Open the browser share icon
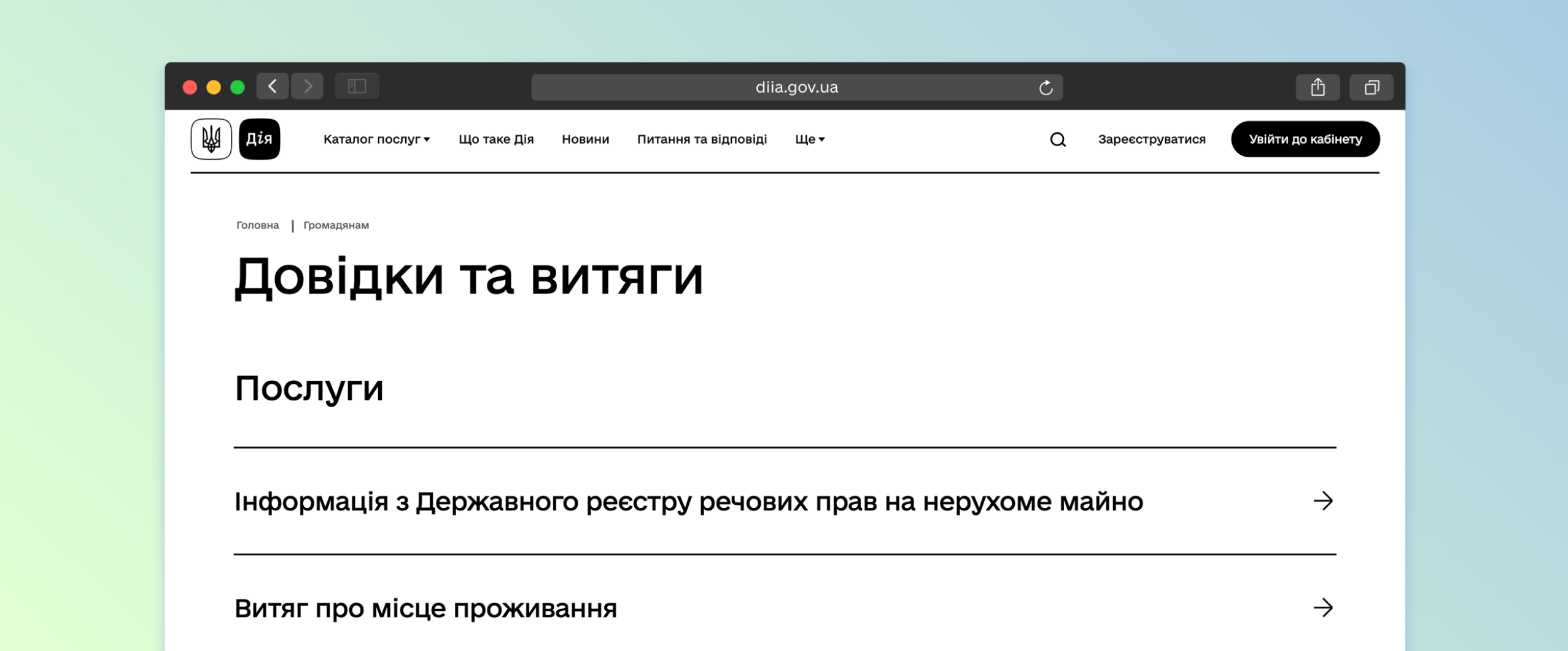 (1318, 88)
